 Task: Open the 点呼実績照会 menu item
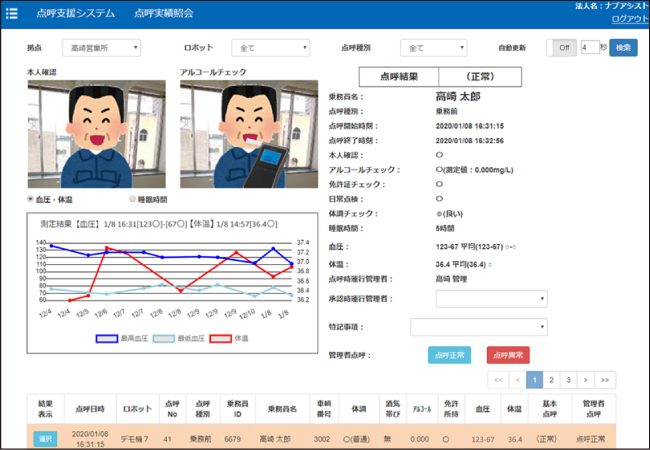coord(163,13)
